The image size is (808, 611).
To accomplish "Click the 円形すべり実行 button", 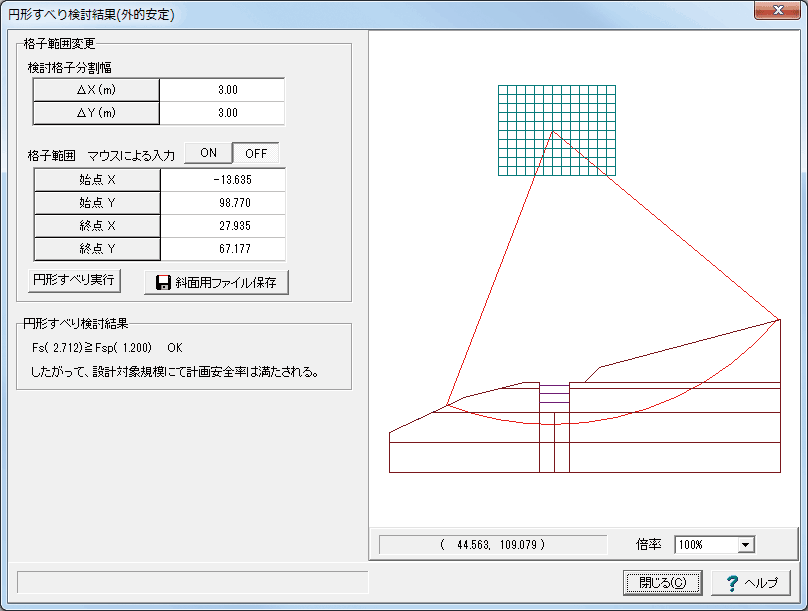I will tap(74, 280).
